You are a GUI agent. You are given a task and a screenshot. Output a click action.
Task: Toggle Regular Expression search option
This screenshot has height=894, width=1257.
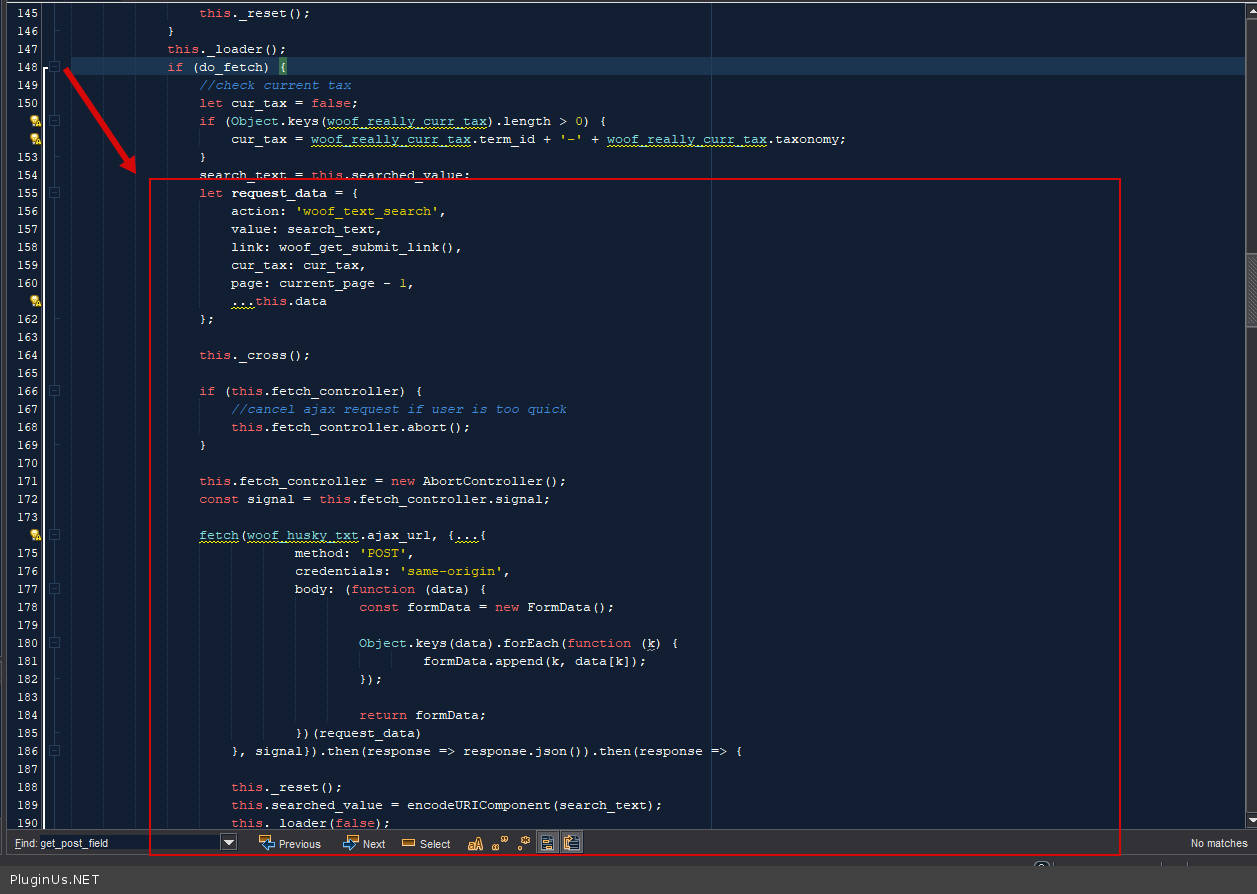(x=523, y=843)
